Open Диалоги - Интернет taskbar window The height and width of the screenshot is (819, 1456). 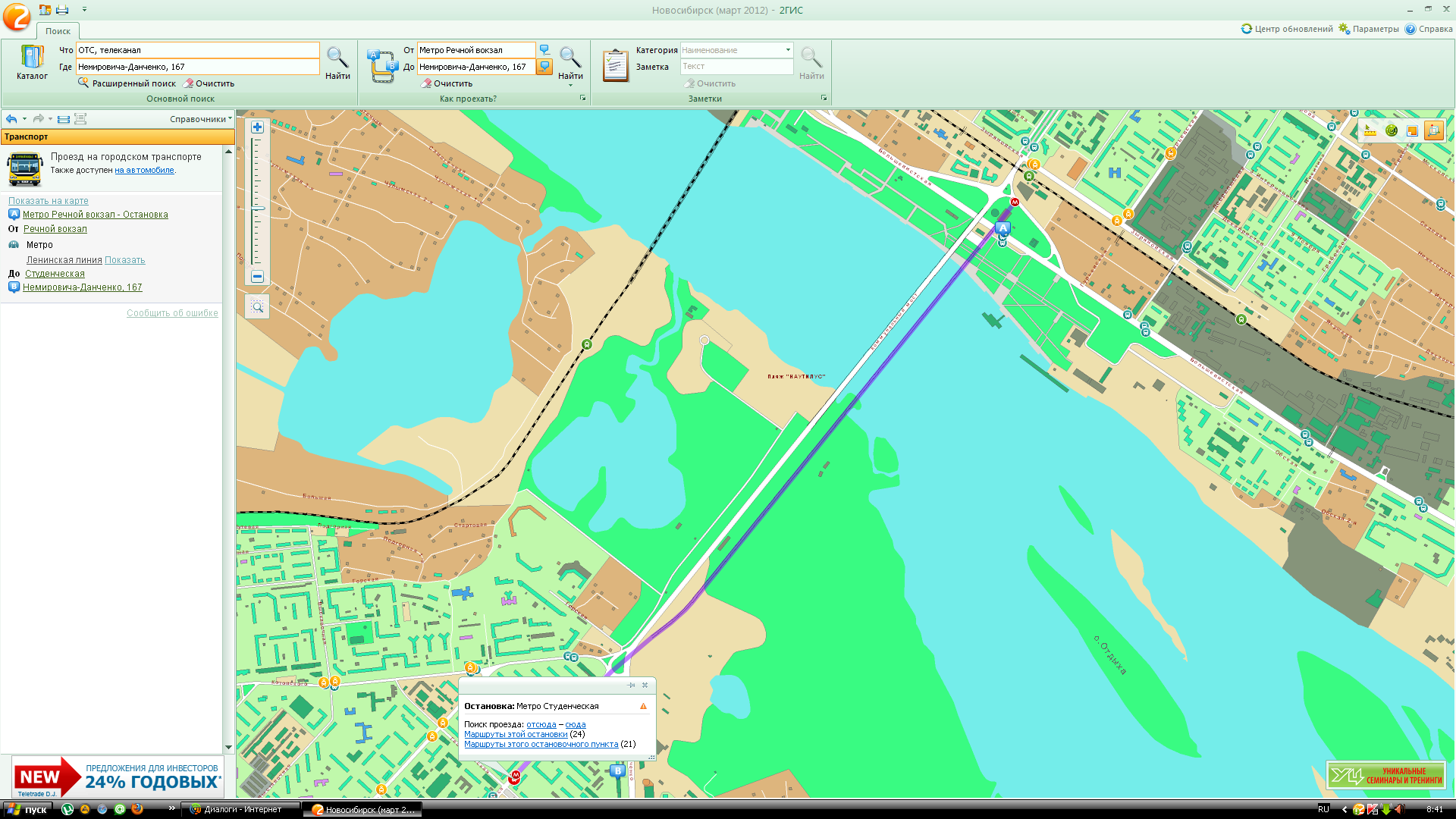click(240, 809)
